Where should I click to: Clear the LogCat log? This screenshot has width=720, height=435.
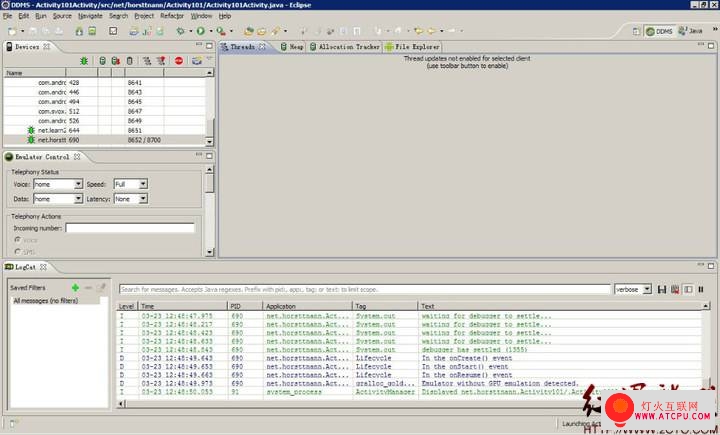point(675,289)
